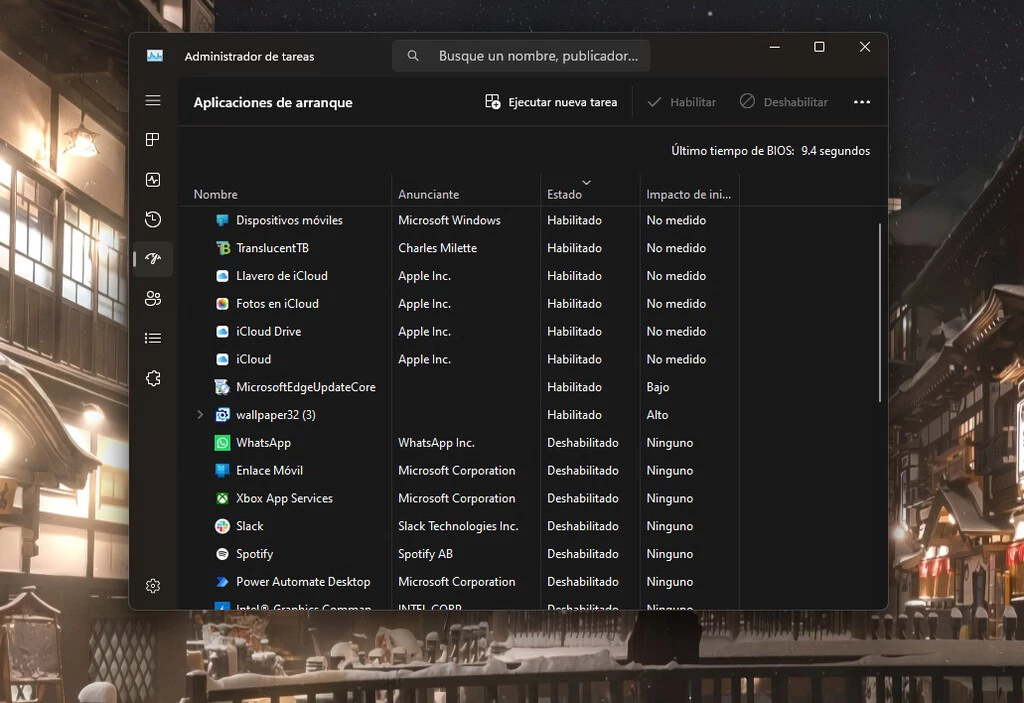Select the WhatsApp row name
This screenshot has height=703, width=1024.
[264, 443]
